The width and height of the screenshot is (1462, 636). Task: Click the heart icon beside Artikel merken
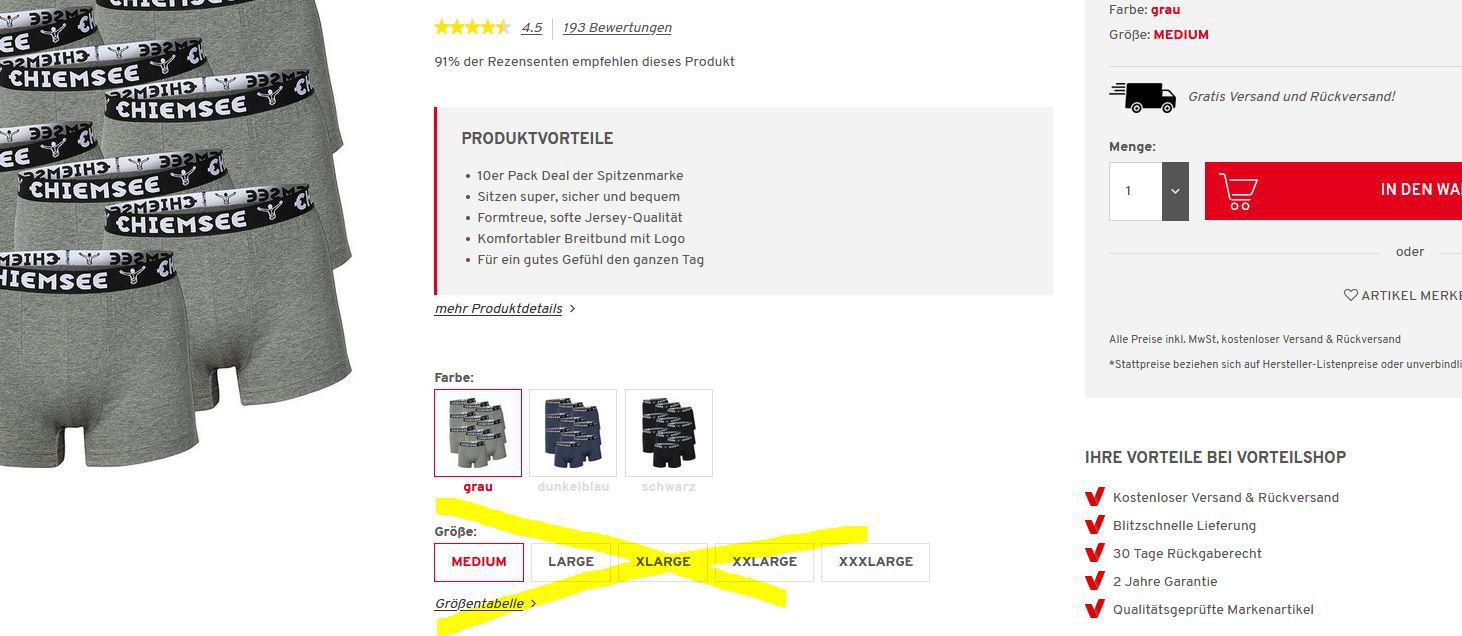click(x=1351, y=295)
